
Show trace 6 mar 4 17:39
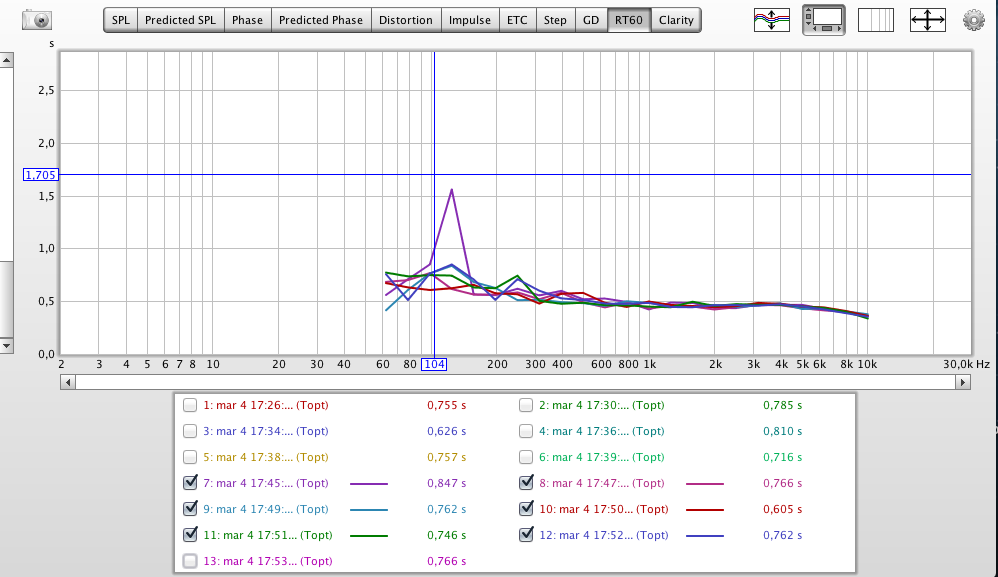pyautogui.click(x=526, y=457)
